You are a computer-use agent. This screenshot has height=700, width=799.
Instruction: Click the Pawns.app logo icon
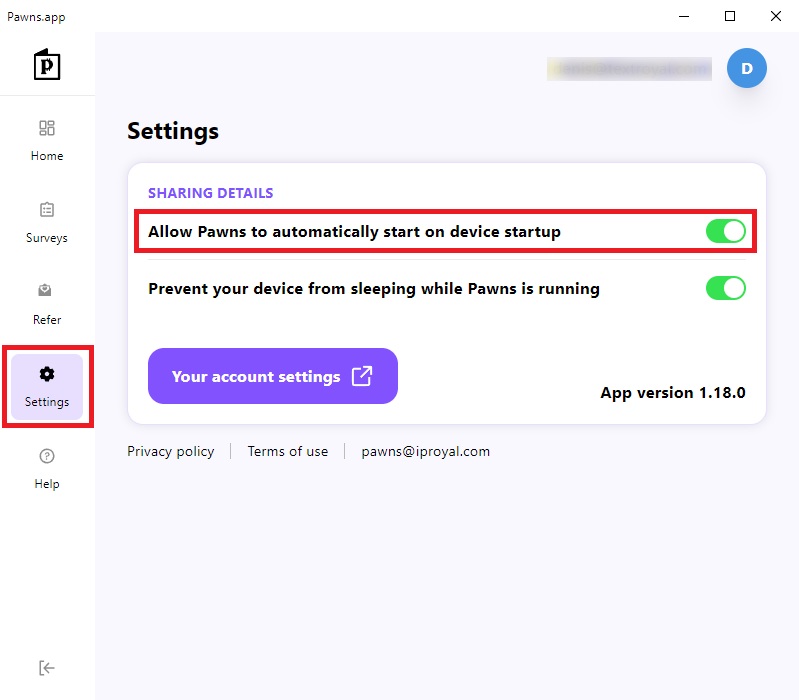(x=47, y=65)
